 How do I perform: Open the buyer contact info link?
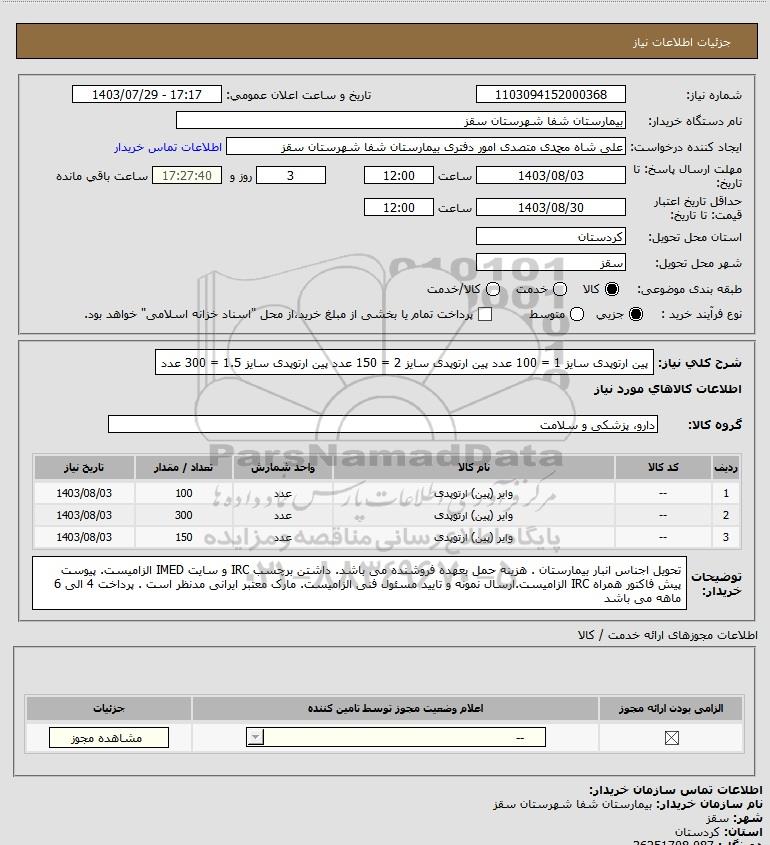click(x=168, y=147)
